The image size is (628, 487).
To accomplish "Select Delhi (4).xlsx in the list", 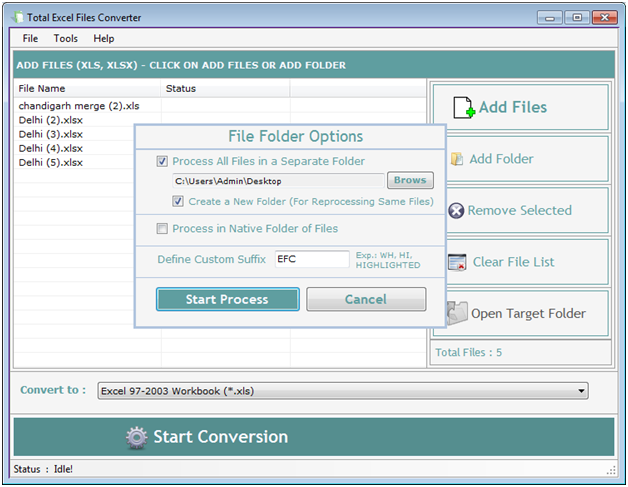I will coord(50,149).
